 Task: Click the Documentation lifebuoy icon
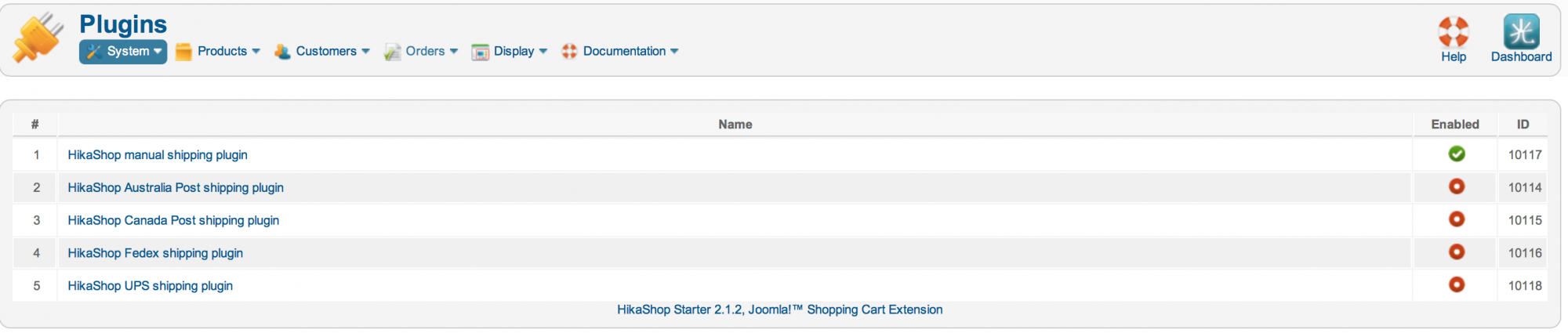569,51
